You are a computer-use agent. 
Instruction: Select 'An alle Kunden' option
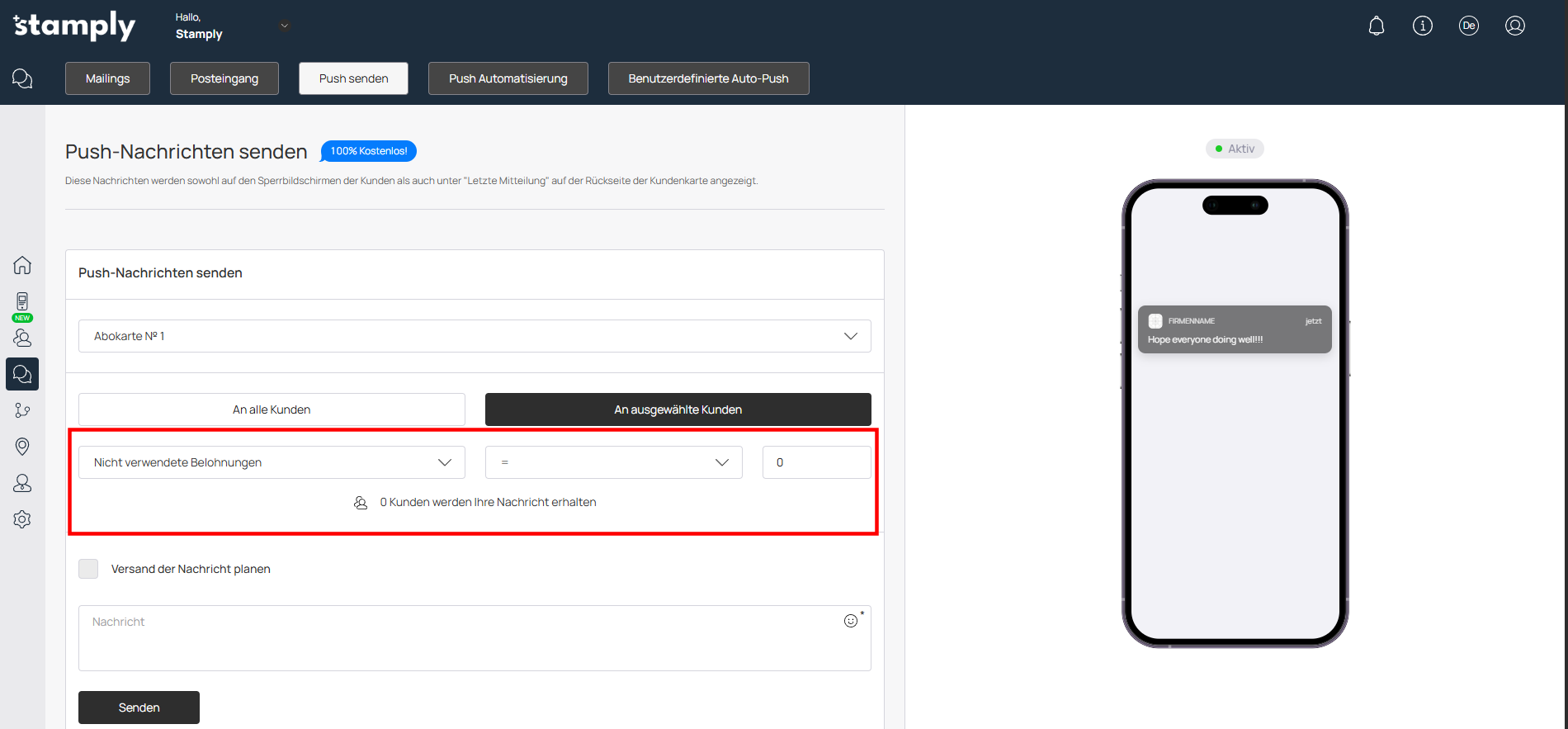[272, 409]
